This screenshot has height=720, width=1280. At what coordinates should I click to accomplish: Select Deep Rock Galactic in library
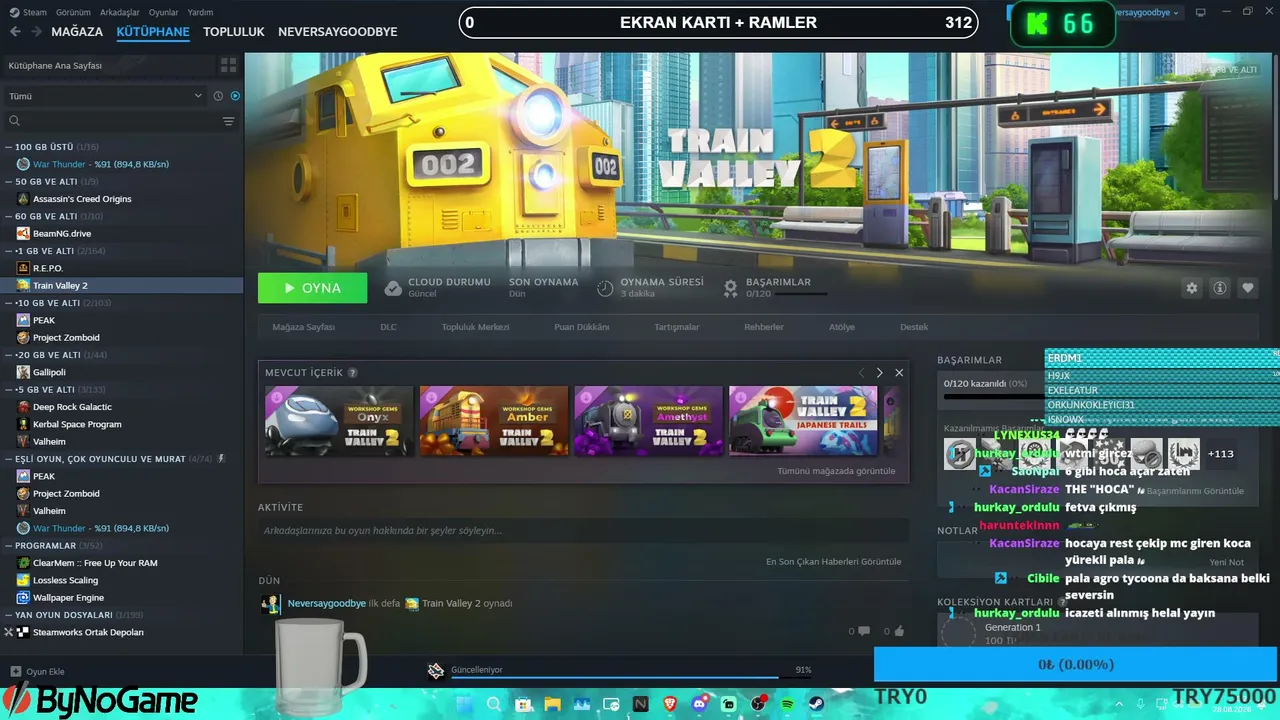(72, 407)
